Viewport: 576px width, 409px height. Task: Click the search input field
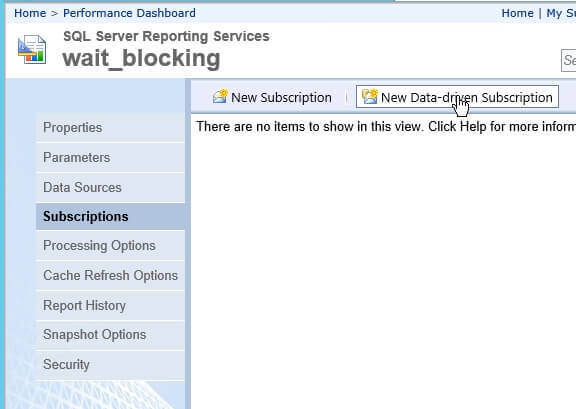[569, 60]
